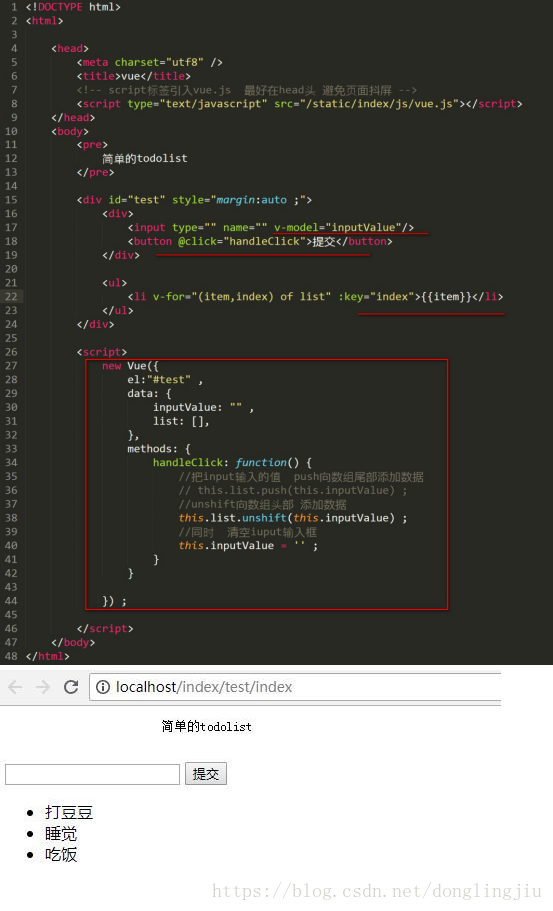
Task: Click the handleClick: function() line
Action: pyautogui.click(x=232, y=462)
